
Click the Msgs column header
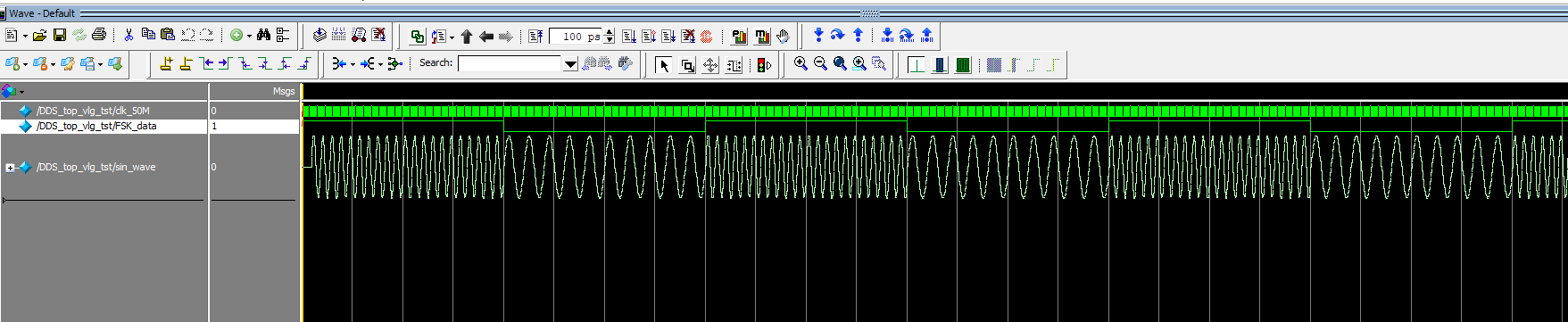284,91
